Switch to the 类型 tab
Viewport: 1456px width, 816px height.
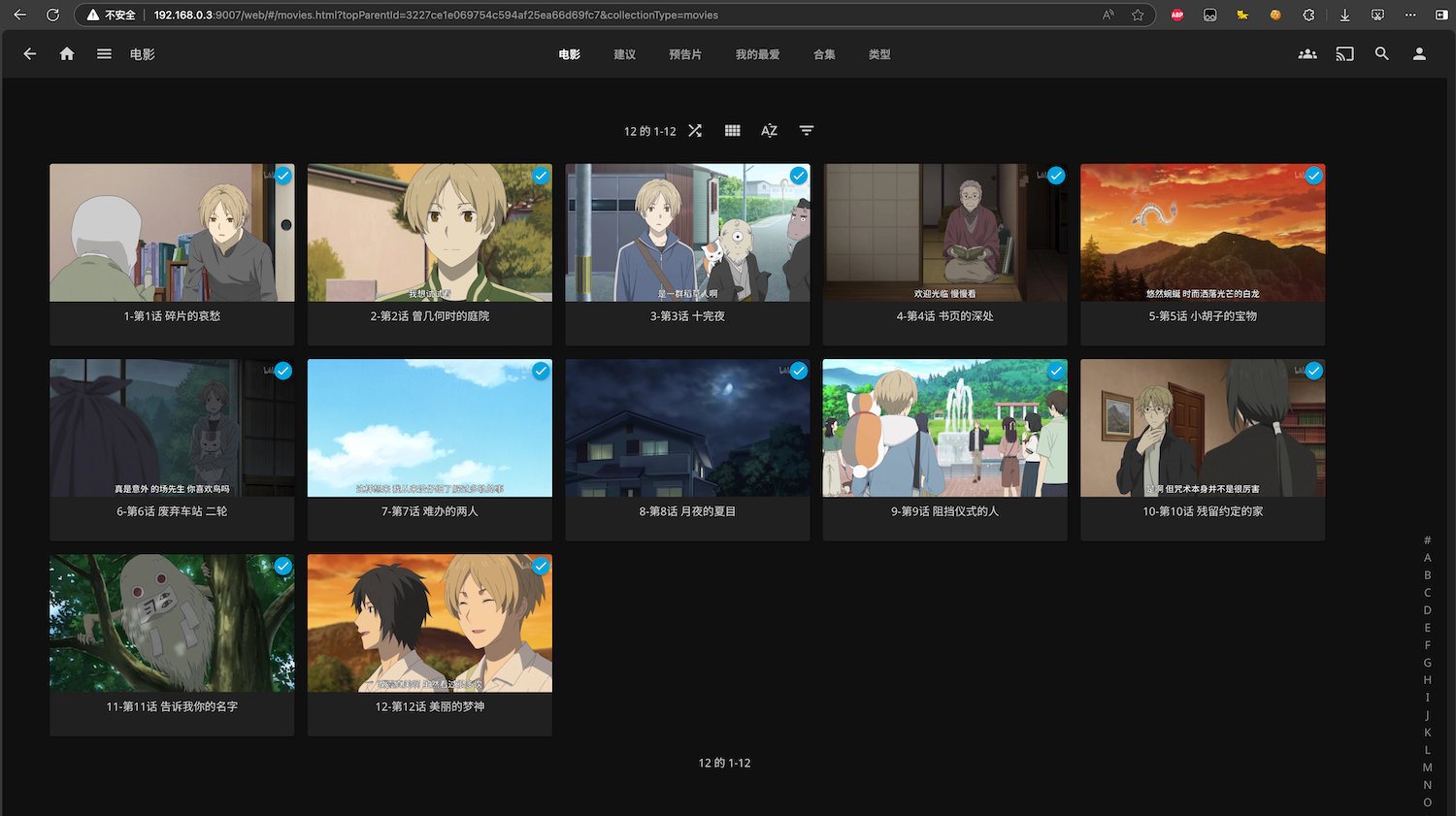coord(880,54)
